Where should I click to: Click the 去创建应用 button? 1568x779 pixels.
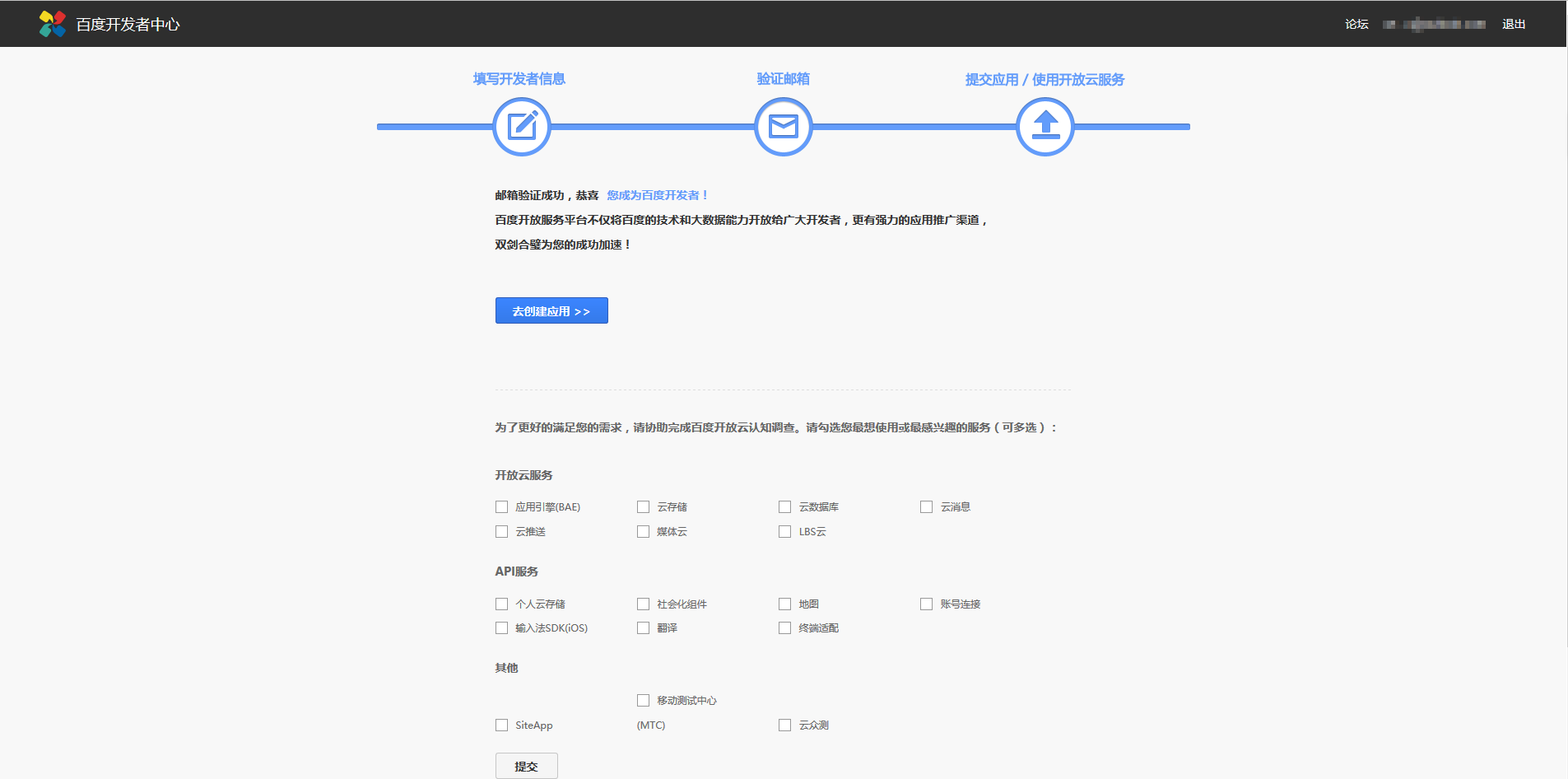pos(551,310)
